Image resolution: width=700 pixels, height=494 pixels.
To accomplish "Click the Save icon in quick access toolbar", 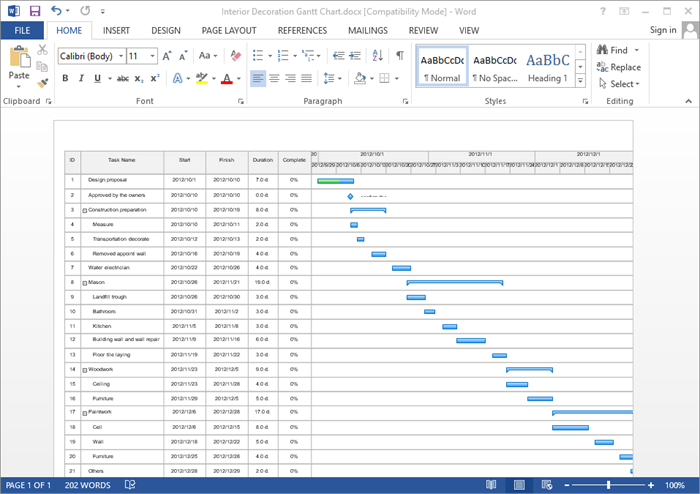I will coord(35,11).
